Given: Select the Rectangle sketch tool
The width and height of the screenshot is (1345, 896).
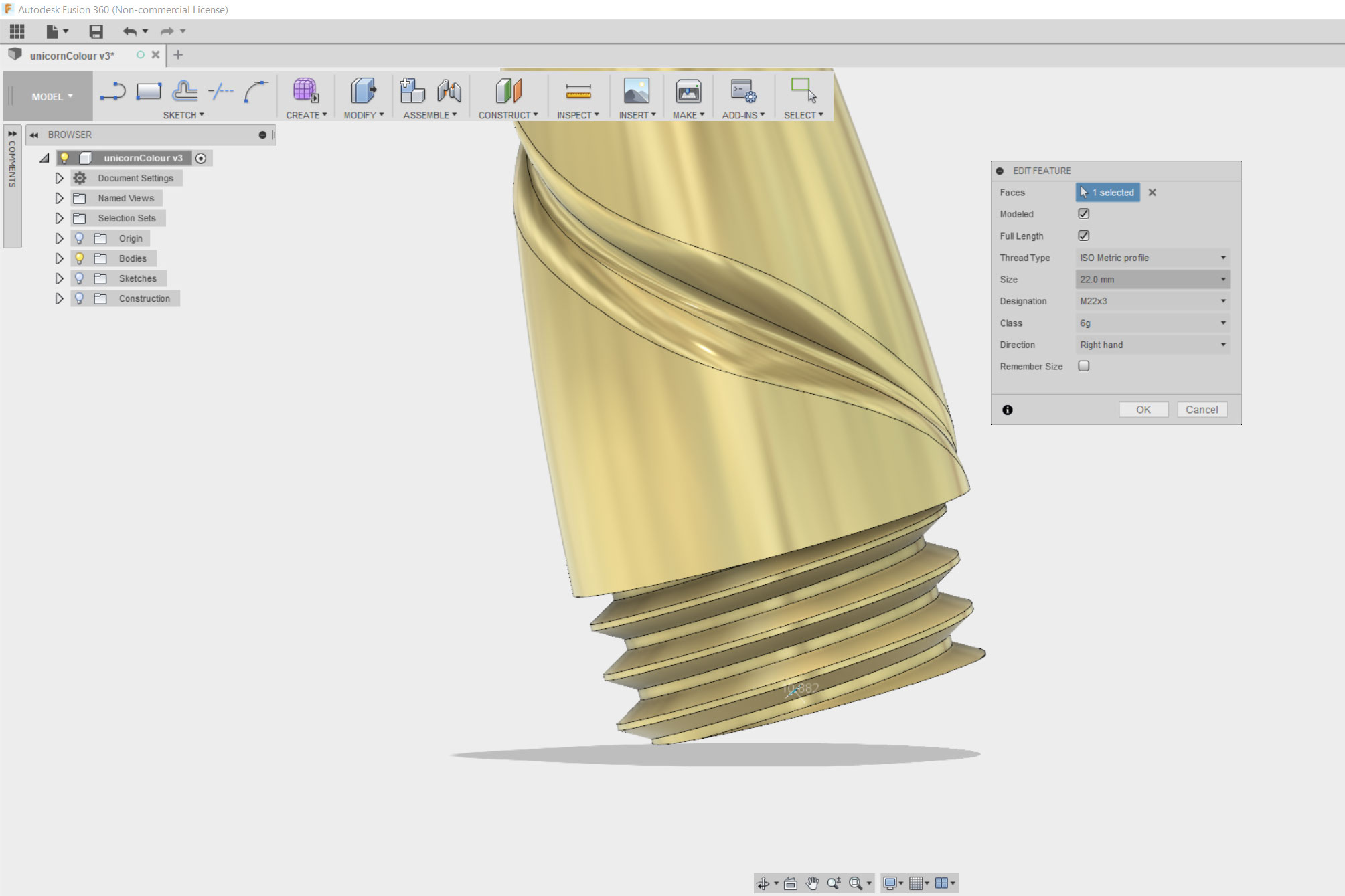Looking at the screenshot, I should (x=149, y=91).
